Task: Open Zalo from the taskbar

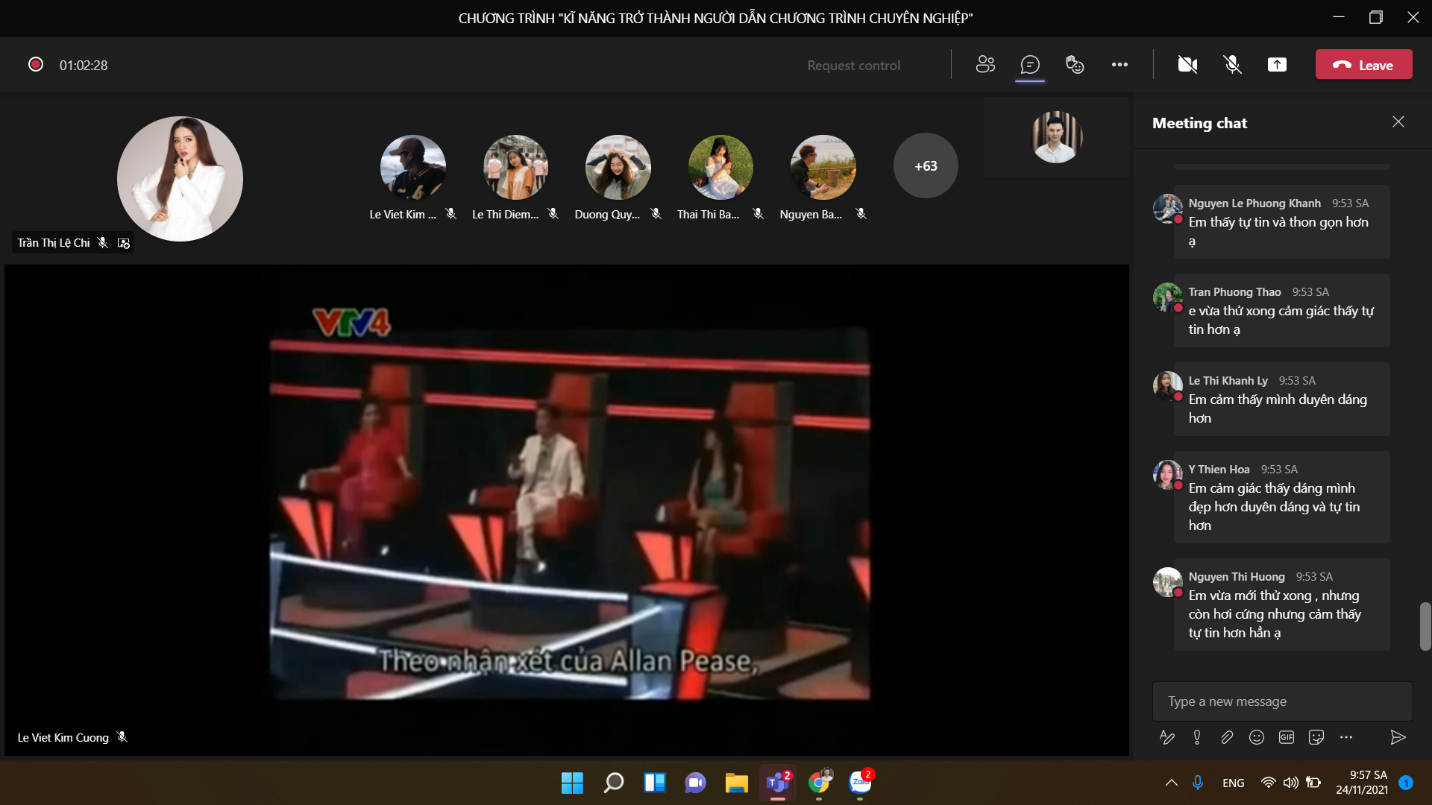Action: click(x=860, y=782)
